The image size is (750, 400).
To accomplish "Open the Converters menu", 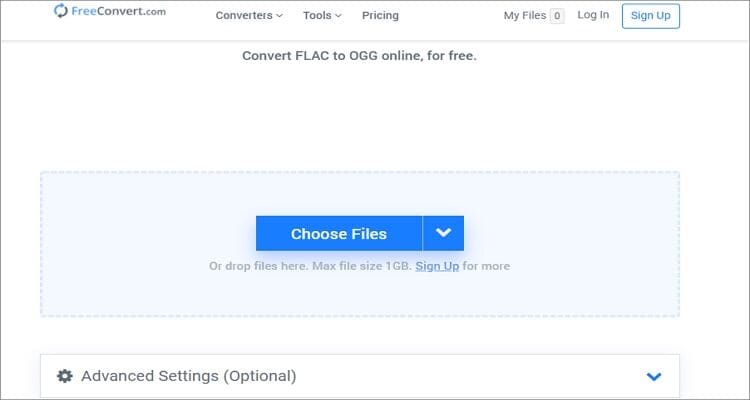I will (x=244, y=15).
